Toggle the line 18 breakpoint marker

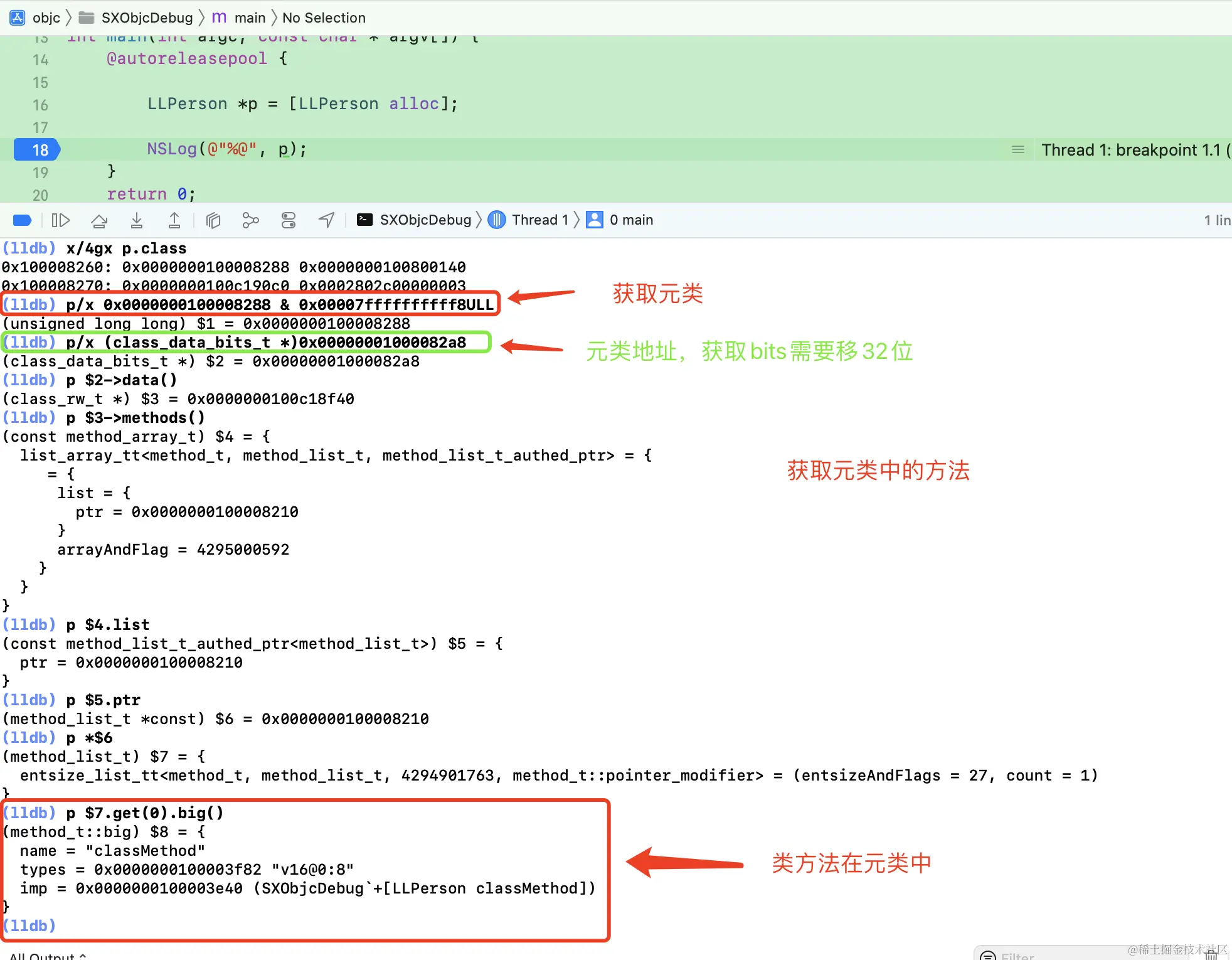pyautogui.click(x=38, y=150)
